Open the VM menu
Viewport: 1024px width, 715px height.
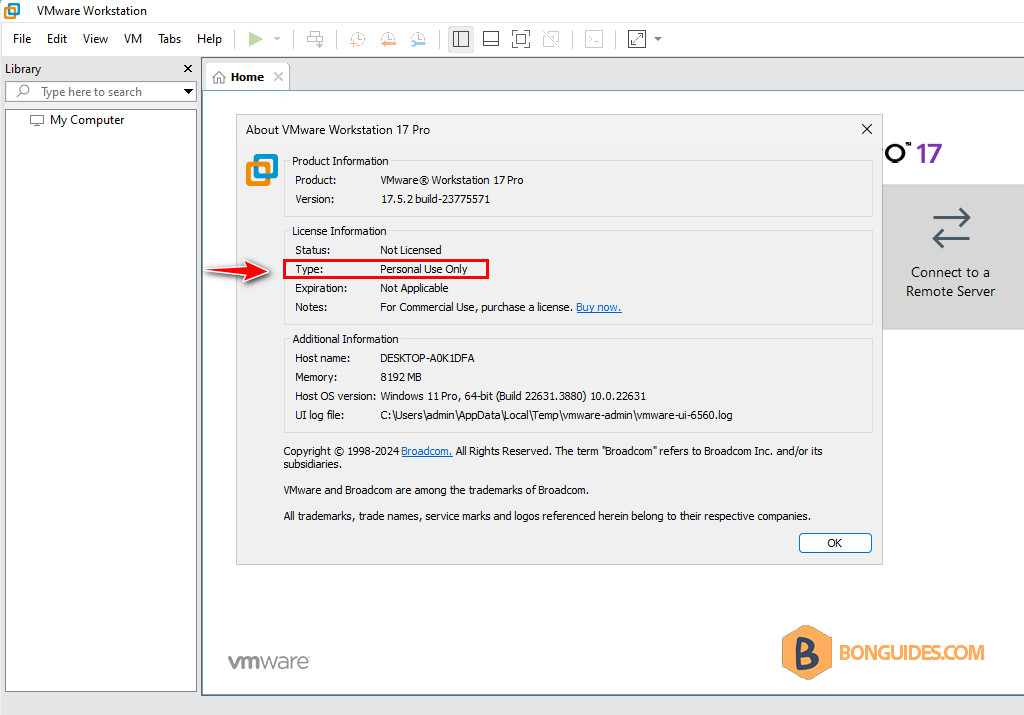[133, 39]
